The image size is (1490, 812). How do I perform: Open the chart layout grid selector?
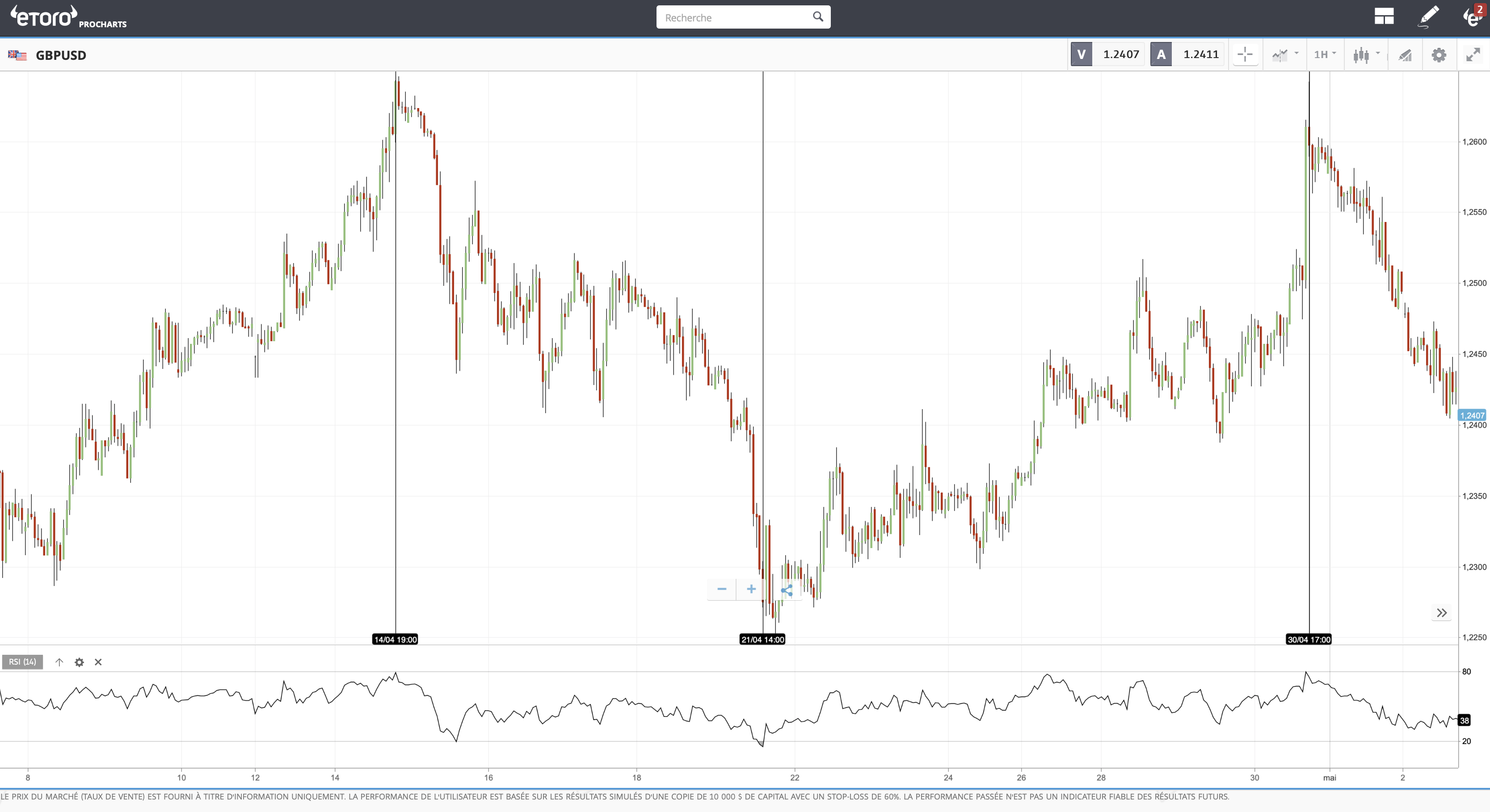(1384, 16)
